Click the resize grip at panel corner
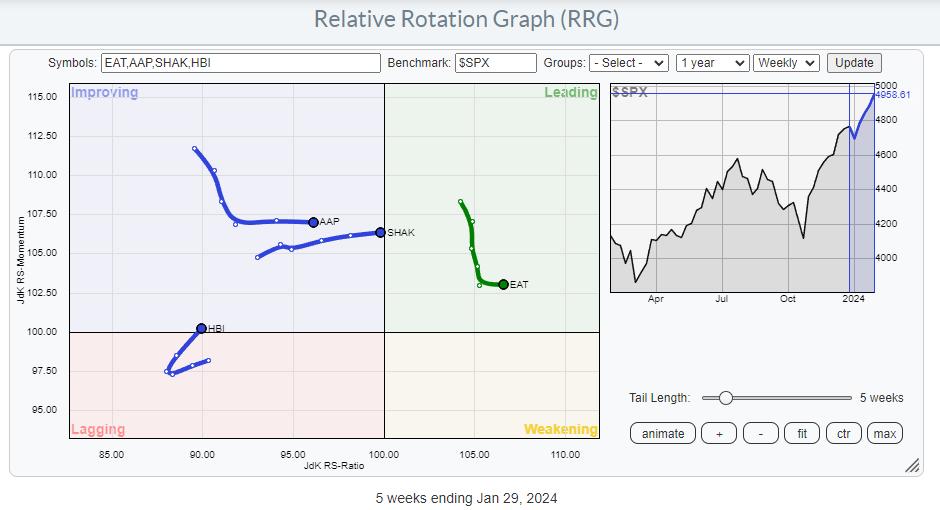 912,466
